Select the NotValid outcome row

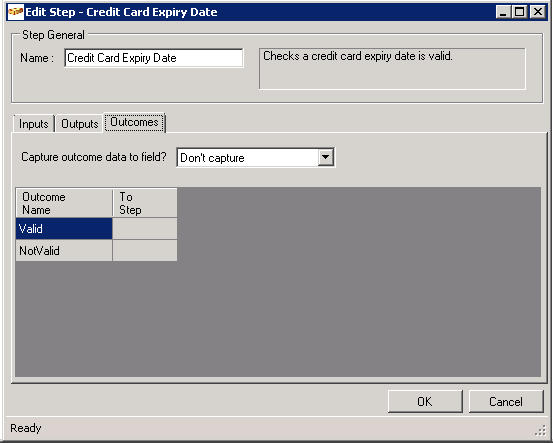click(x=96, y=251)
